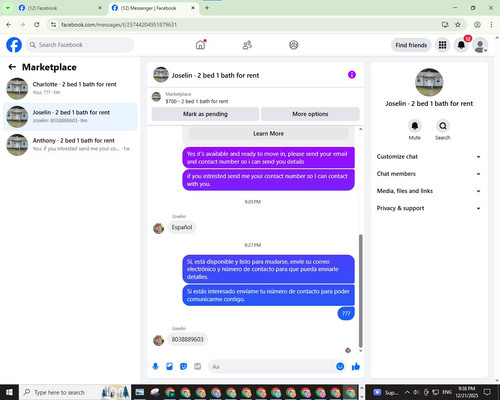Viewport: 500px width, 400px height.
Task: Open the $700 - 2 bed 1 bath listing link
Action: click(x=197, y=101)
